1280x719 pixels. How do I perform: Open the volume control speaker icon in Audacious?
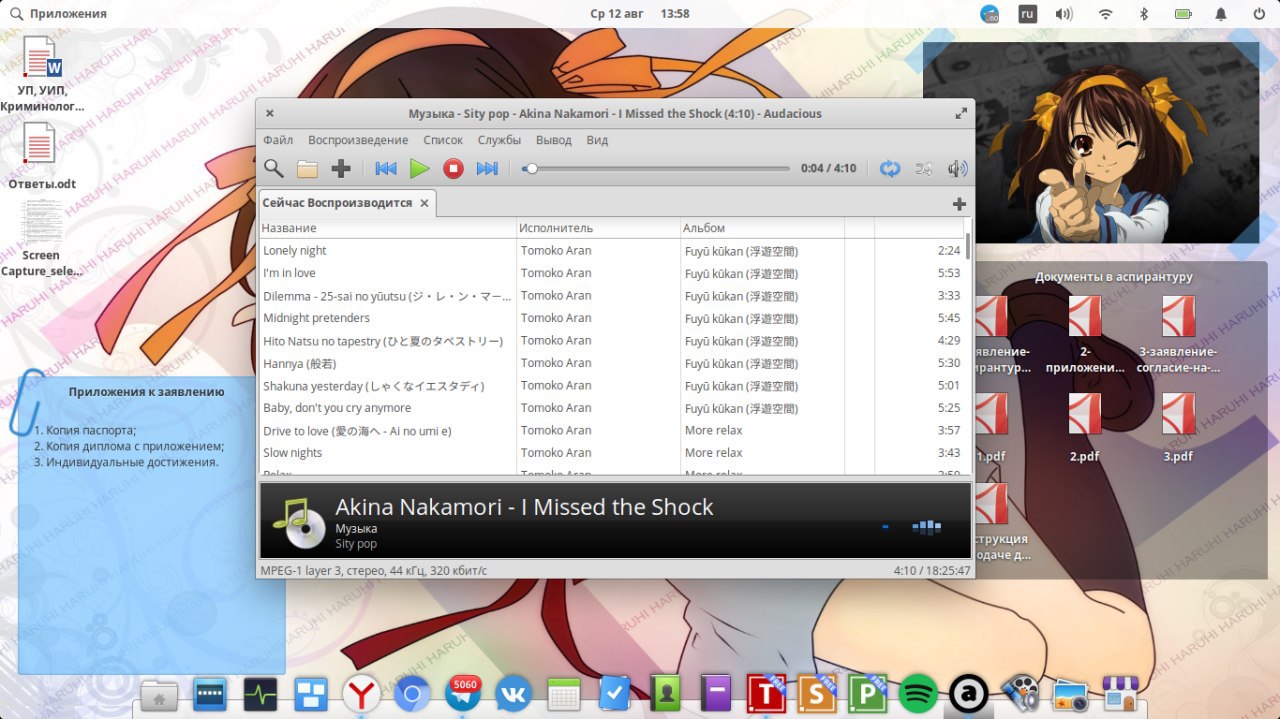tap(958, 168)
